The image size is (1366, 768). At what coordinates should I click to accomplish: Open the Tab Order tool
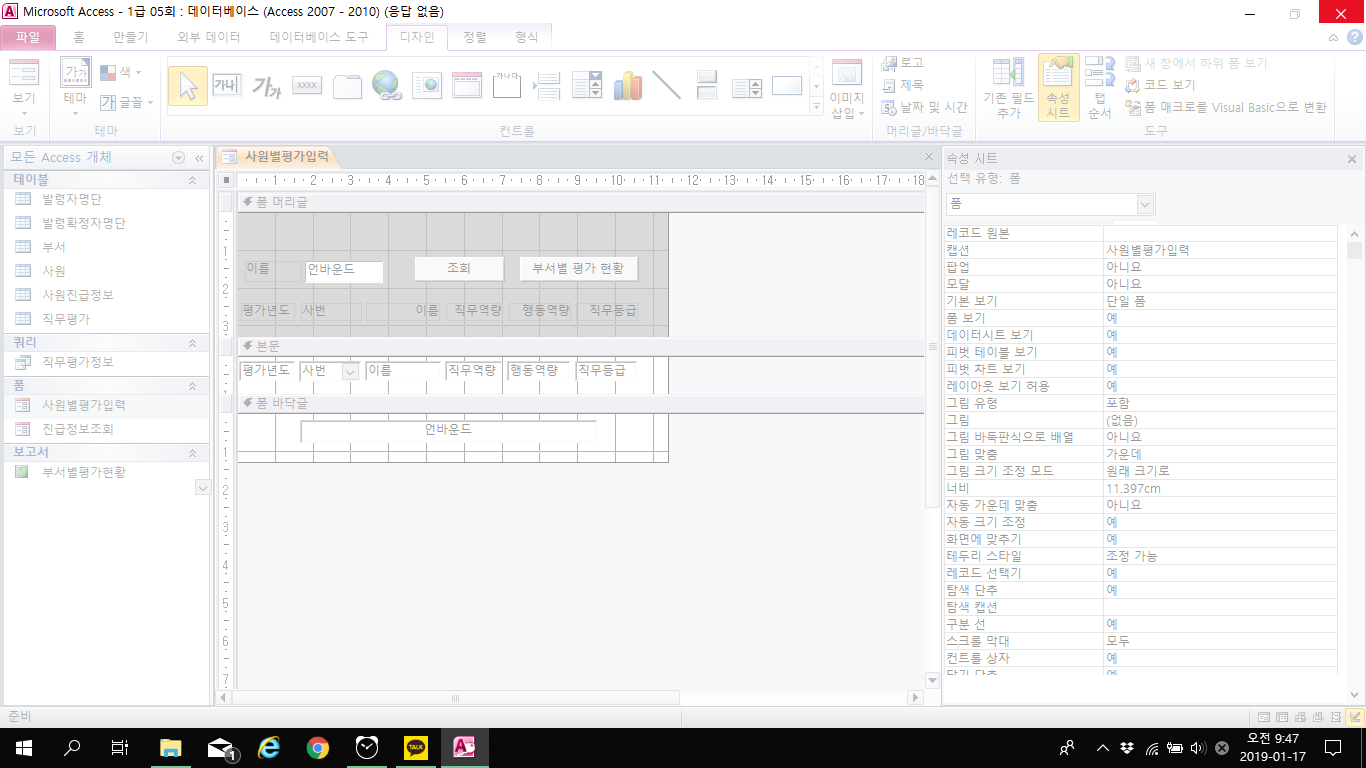1099,88
